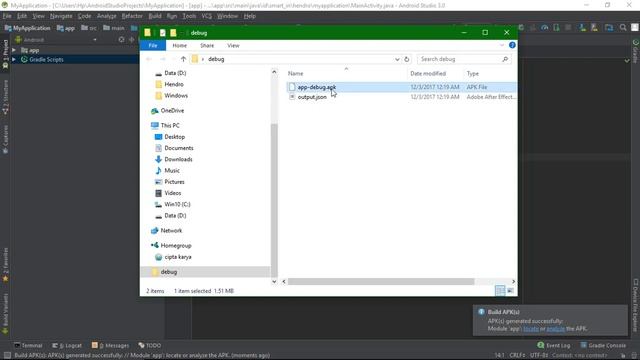The width and height of the screenshot is (640, 360).
Task: Open the VCS menu in Android Studio
Action: tap(207, 16)
